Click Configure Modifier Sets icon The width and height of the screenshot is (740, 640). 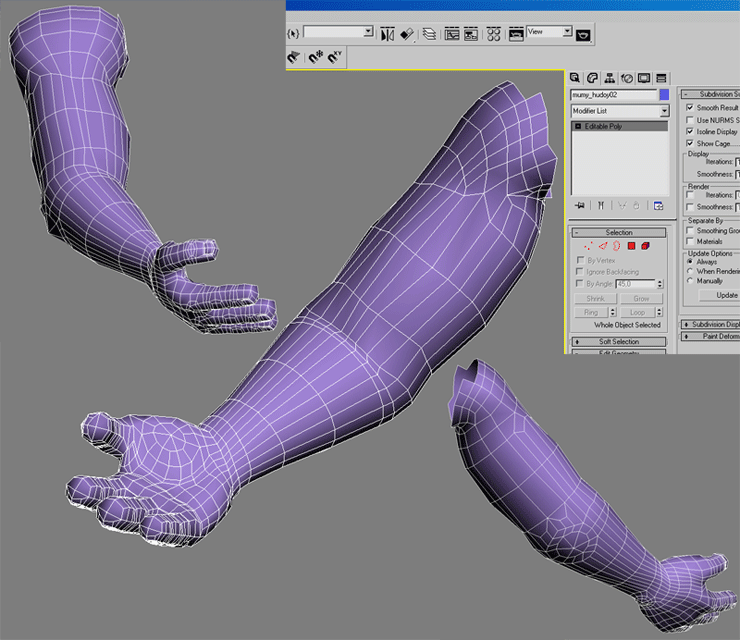coord(658,205)
